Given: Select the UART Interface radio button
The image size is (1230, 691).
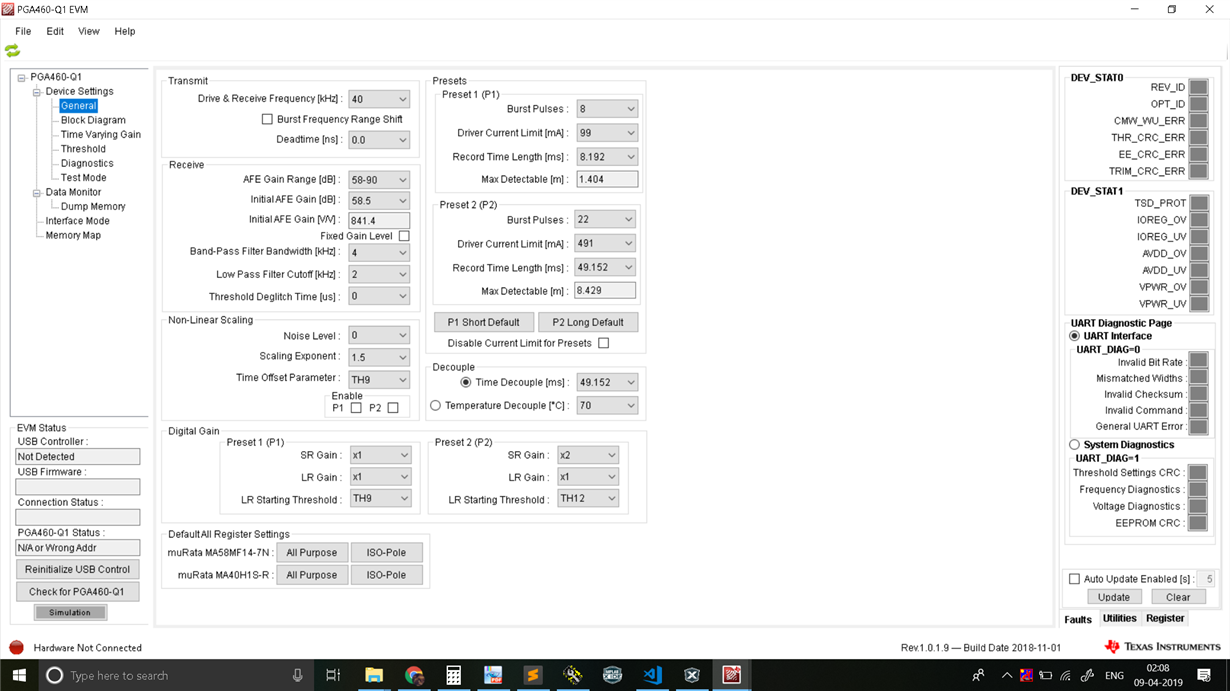Looking at the screenshot, I should coord(1074,336).
